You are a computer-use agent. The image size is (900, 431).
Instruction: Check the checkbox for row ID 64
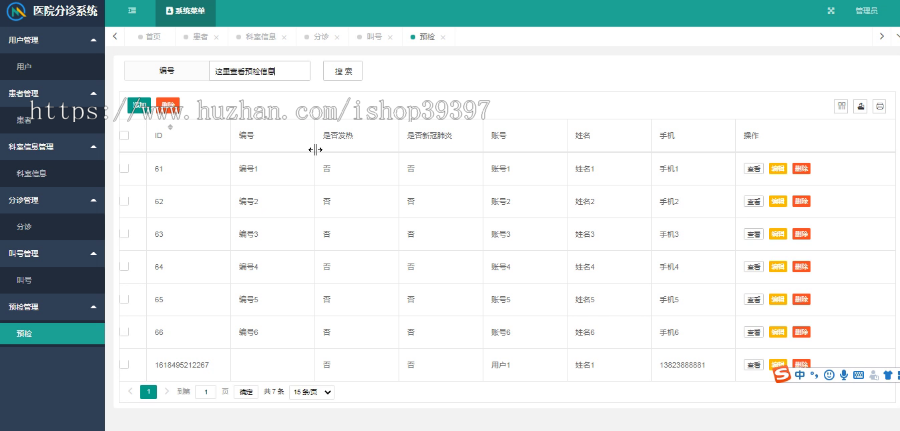coord(124,266)
